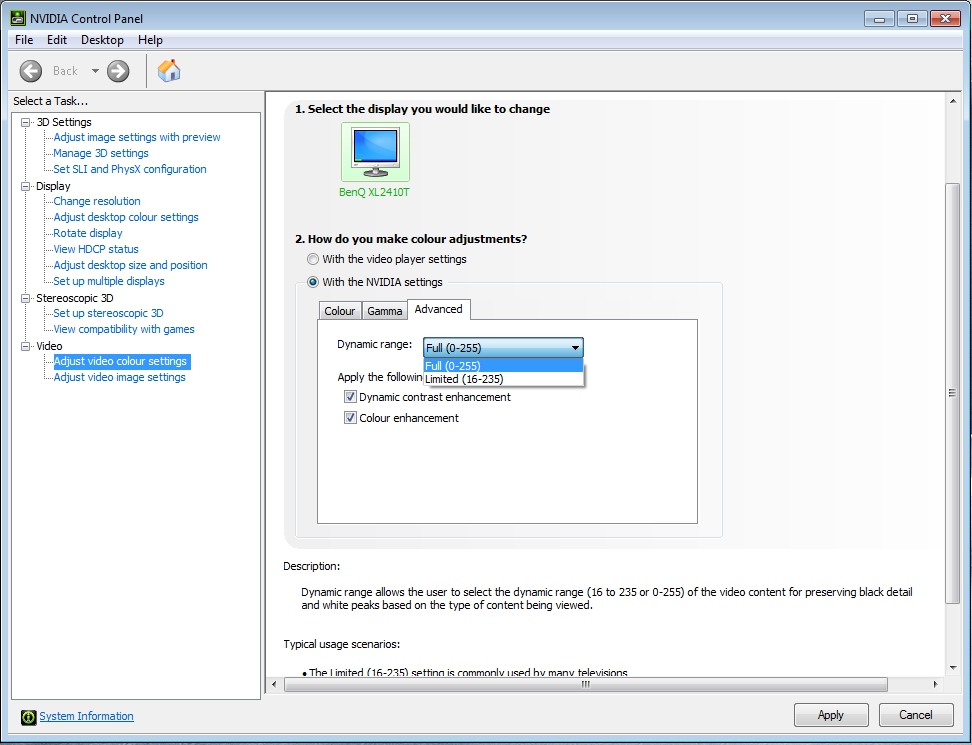Viewport: 972px width, 745px height.
Task: Click the Video category label
Action: [49, 346]
